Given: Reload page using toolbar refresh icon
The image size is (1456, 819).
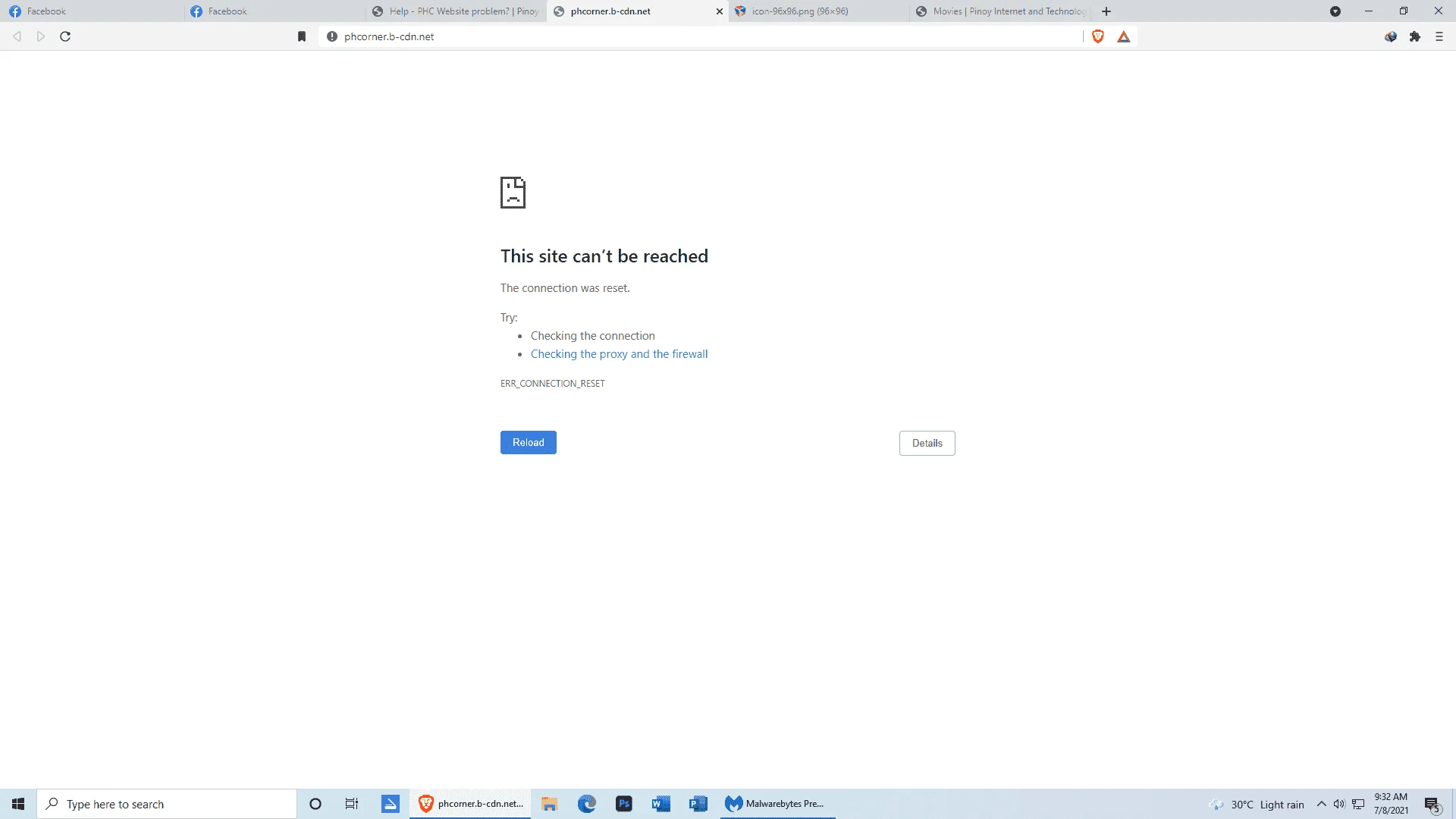Looking at the screenshot, I should [65, 36].
